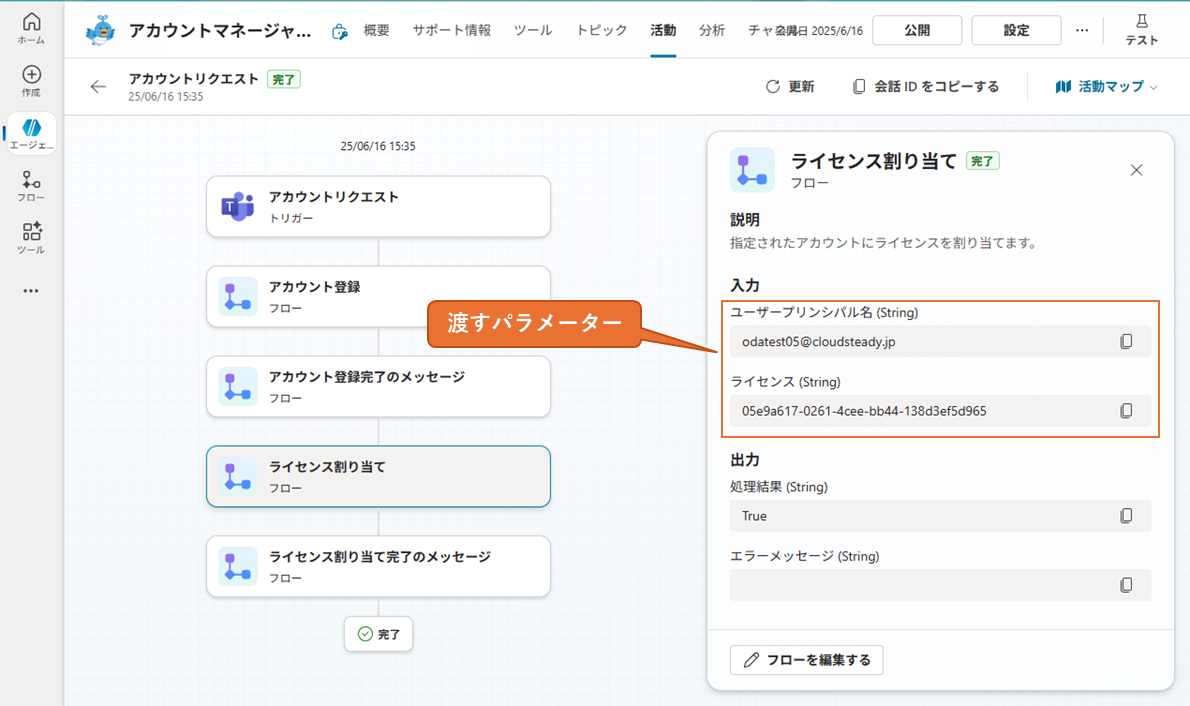Select the ライセンス割り当て flow node
1190x706 pixels.
tap(378, 476)
